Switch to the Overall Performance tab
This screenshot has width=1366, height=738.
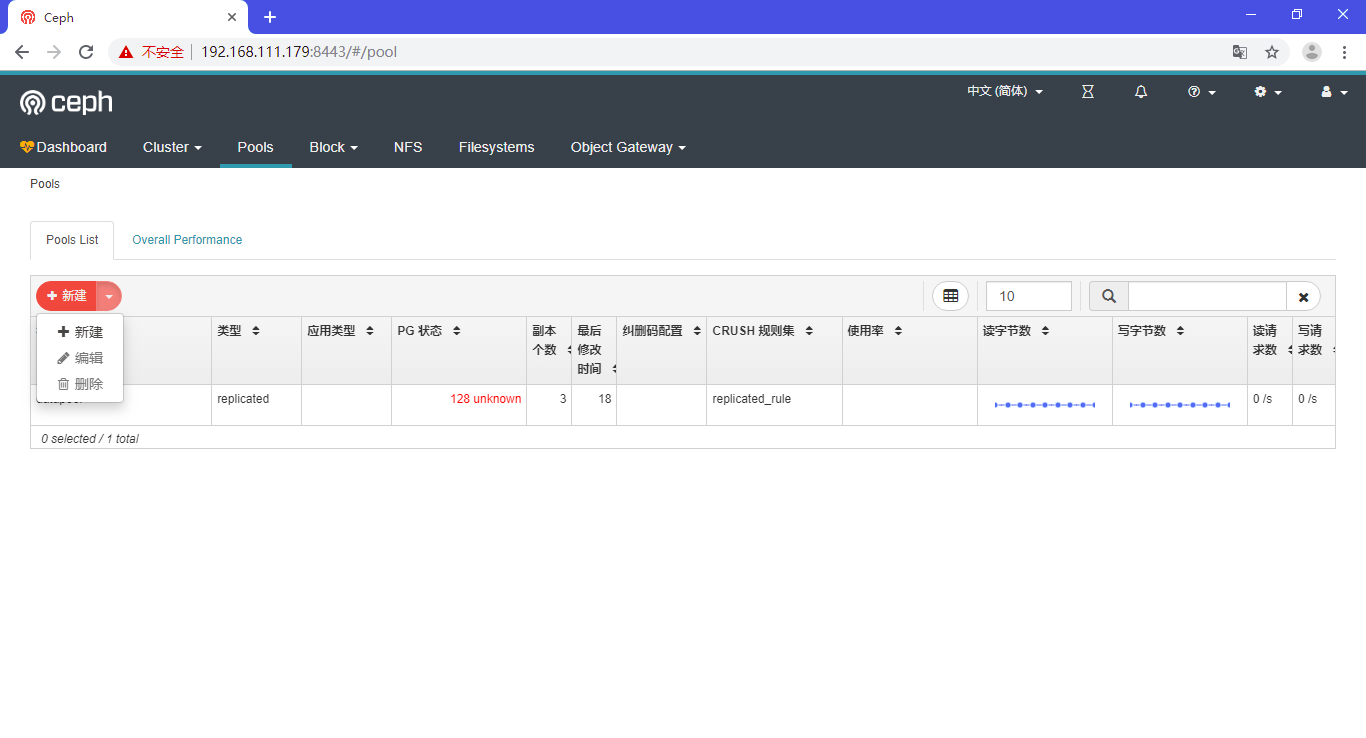[187, 240]
